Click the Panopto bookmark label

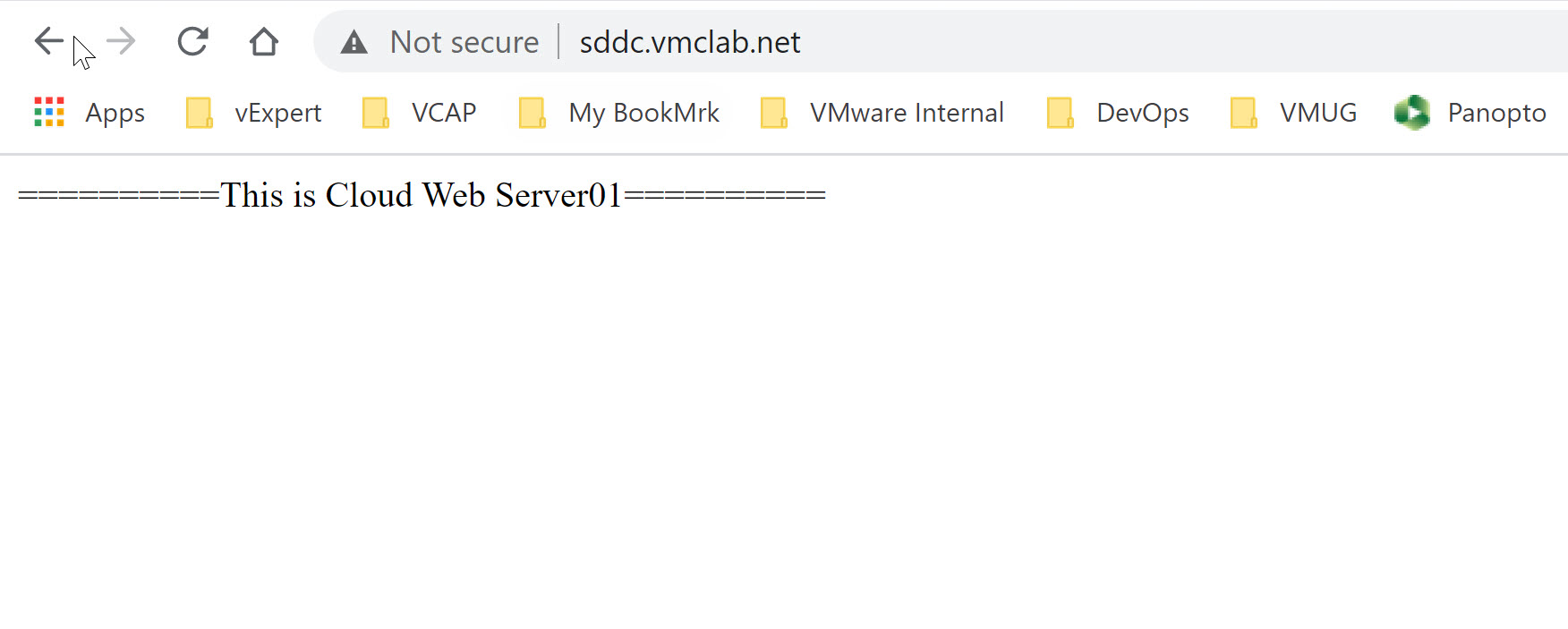[1496, 113]
